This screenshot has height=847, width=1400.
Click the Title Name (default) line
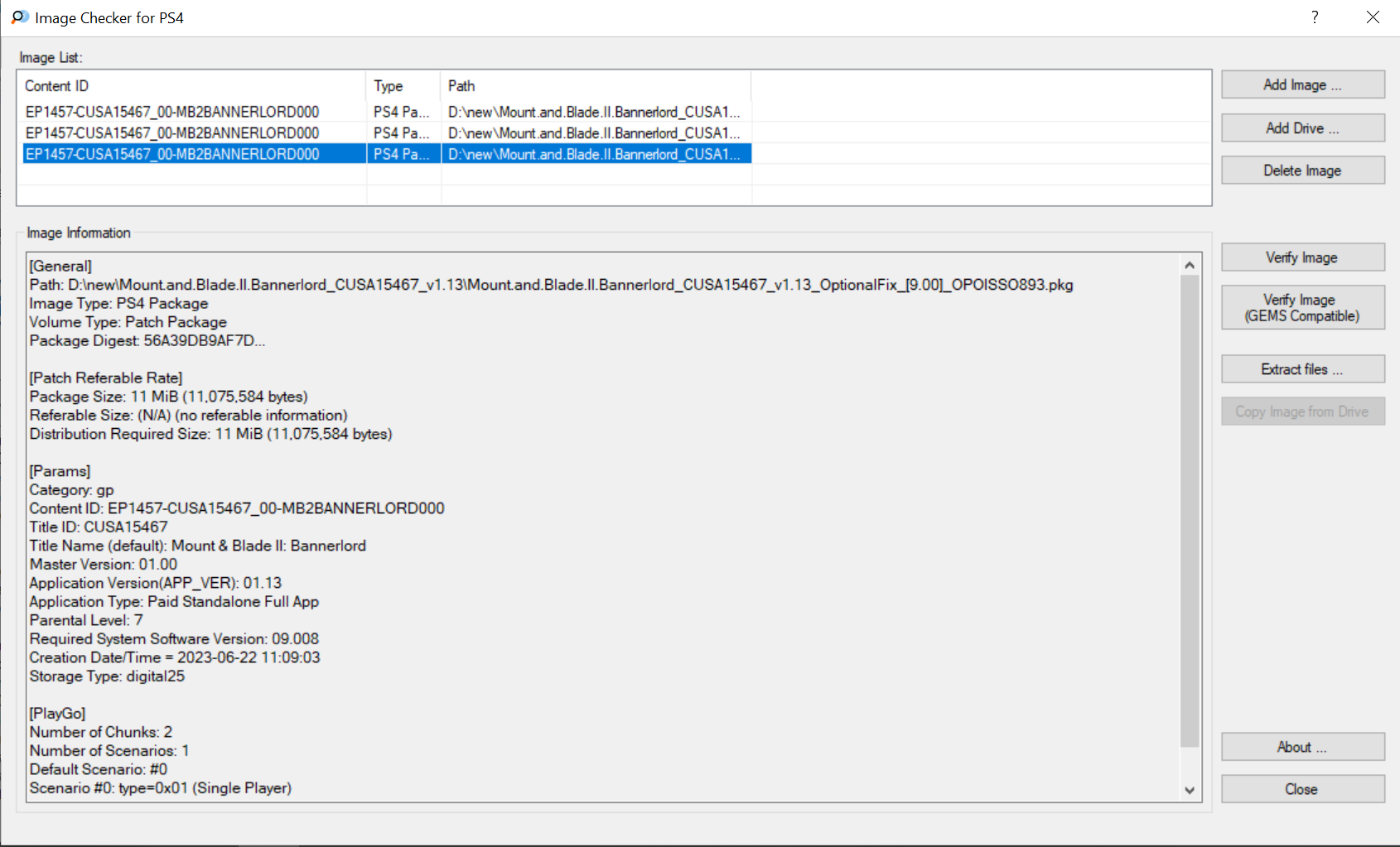(198, 546)
